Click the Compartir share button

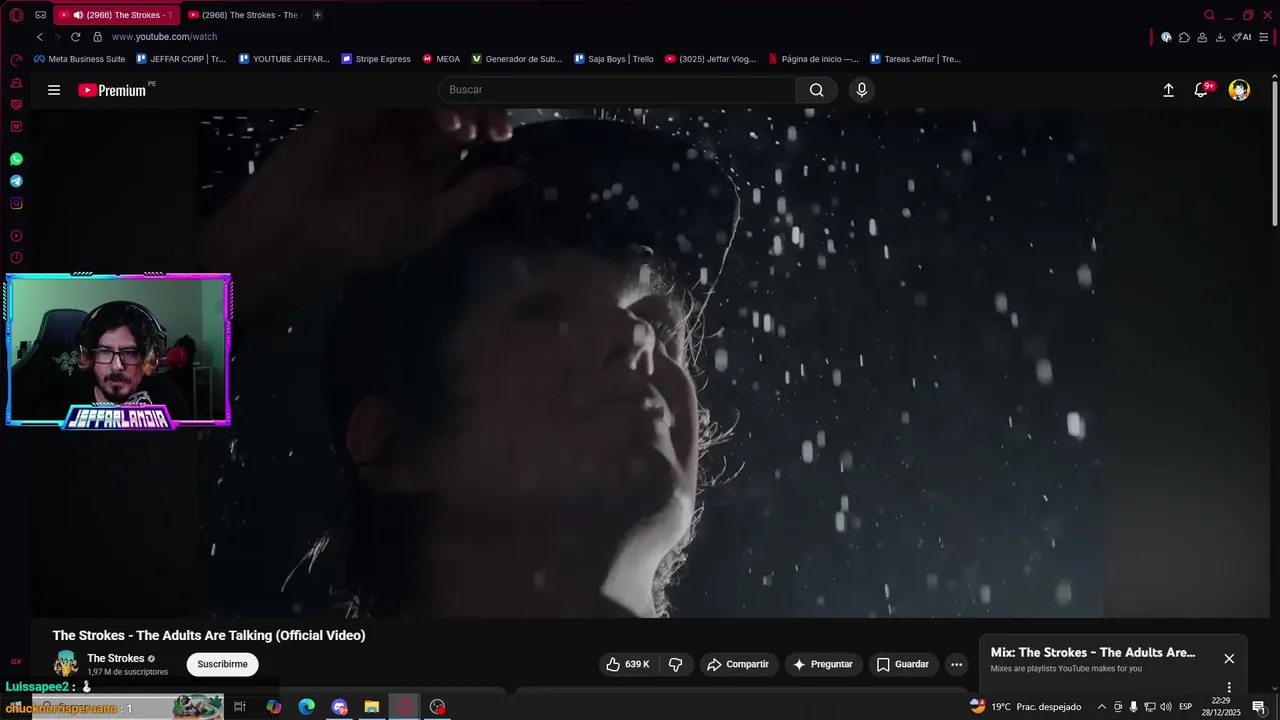click(738, 664)
